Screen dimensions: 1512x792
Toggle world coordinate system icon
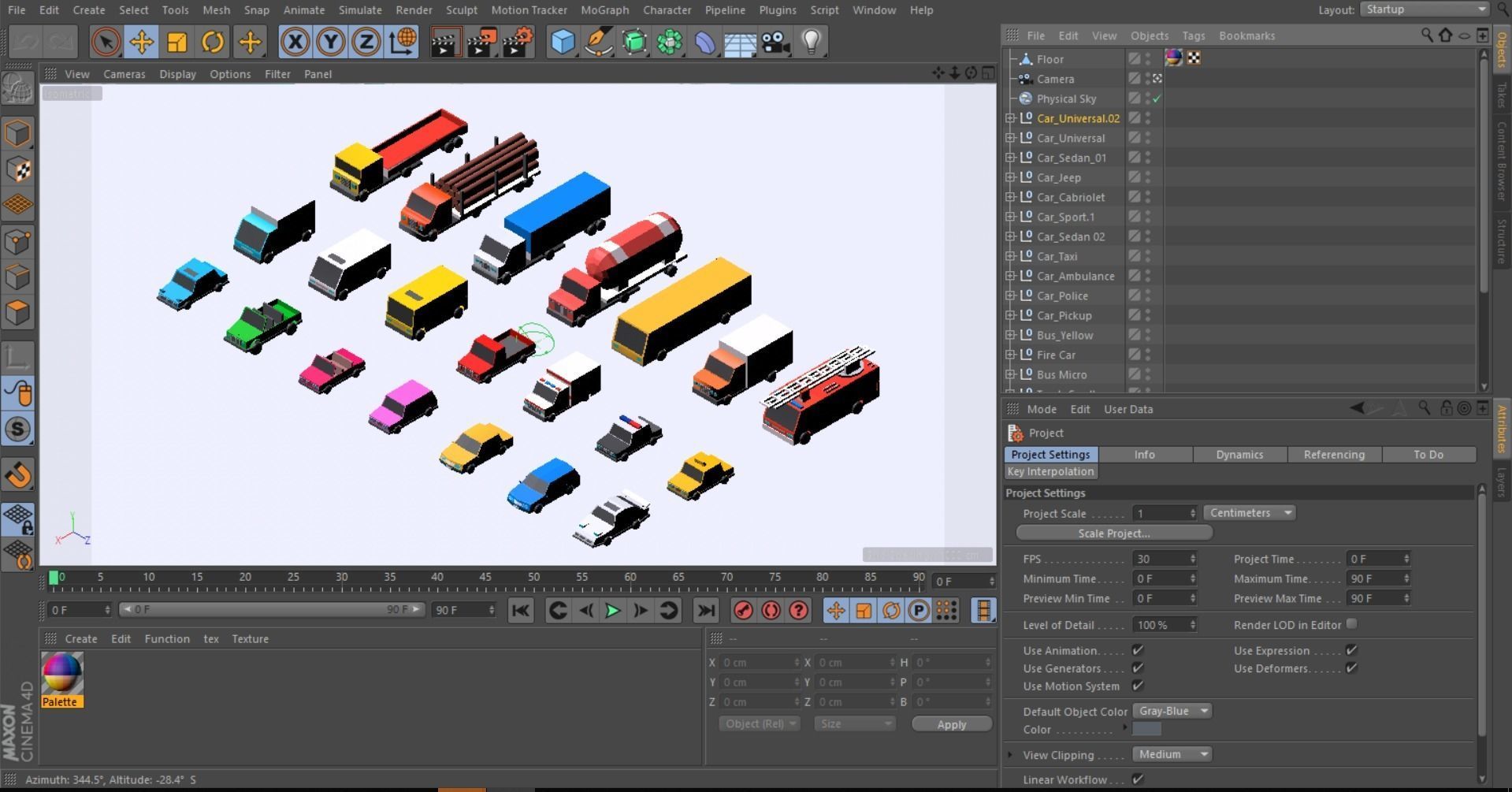pos(402,42)
